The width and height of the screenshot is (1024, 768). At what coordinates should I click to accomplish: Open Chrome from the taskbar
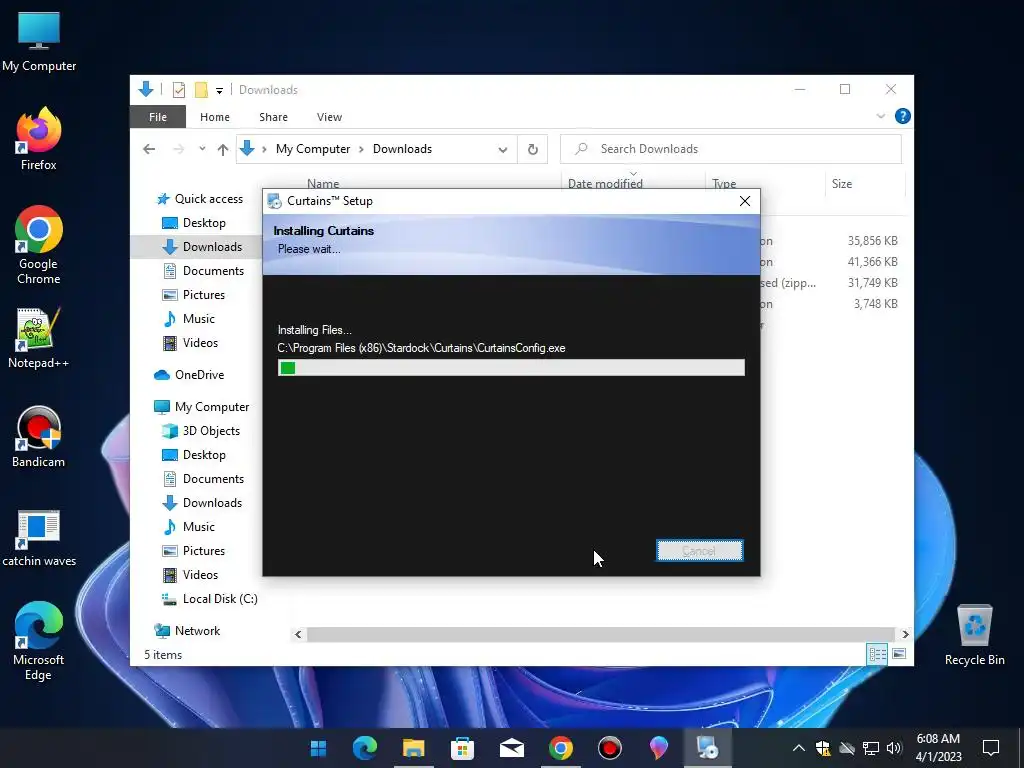pyautogui.click(x=560, y=748)
